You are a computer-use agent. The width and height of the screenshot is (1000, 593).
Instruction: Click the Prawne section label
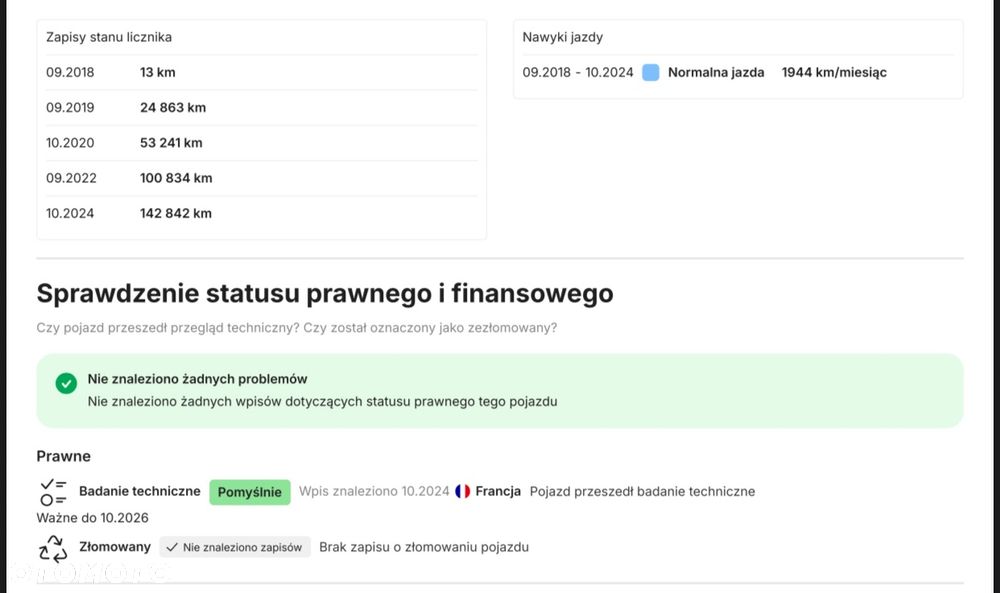click(64, 456)
